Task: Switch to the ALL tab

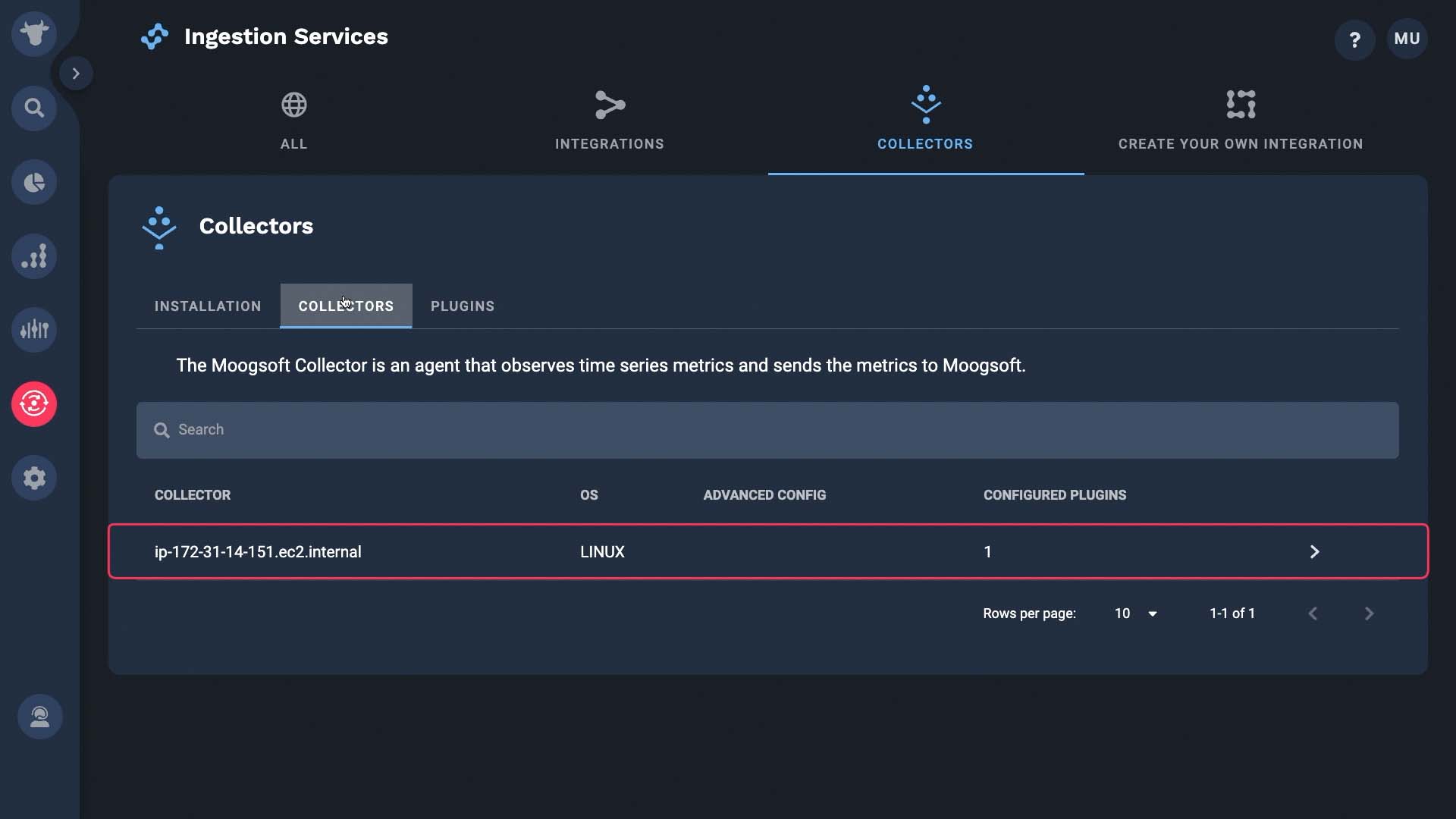Action: [294, 121]
